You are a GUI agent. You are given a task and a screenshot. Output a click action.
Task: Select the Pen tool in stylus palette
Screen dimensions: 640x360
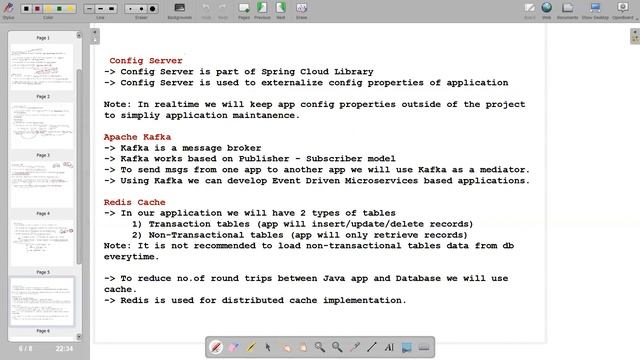(216, 347)
